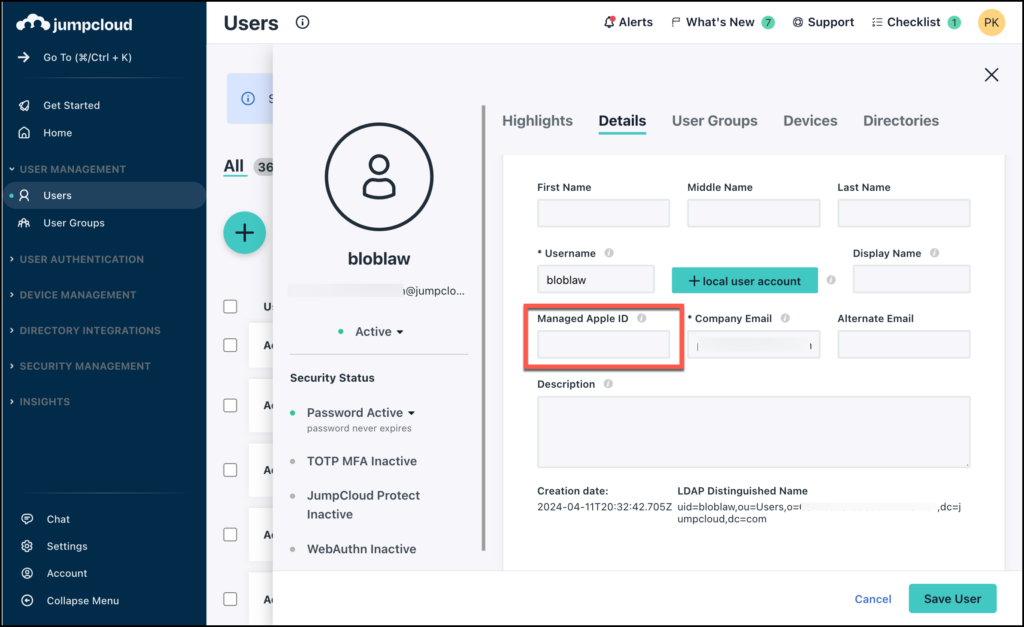Click Managed Apple ID info icon
The image size is (1024, 627).
pos(641,318)
